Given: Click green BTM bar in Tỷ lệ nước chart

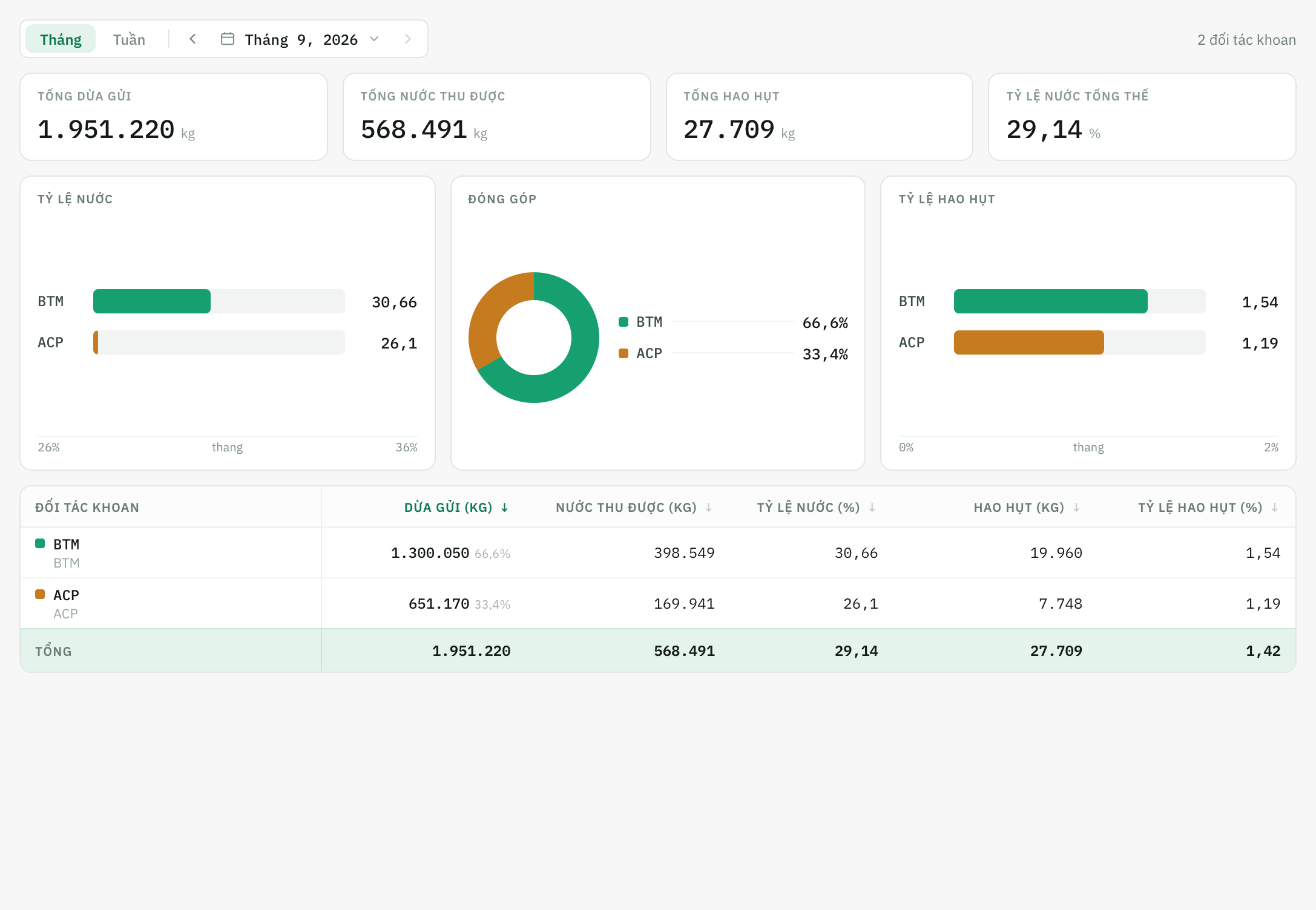Looking at the screenshot, I should tap(152, 301).
